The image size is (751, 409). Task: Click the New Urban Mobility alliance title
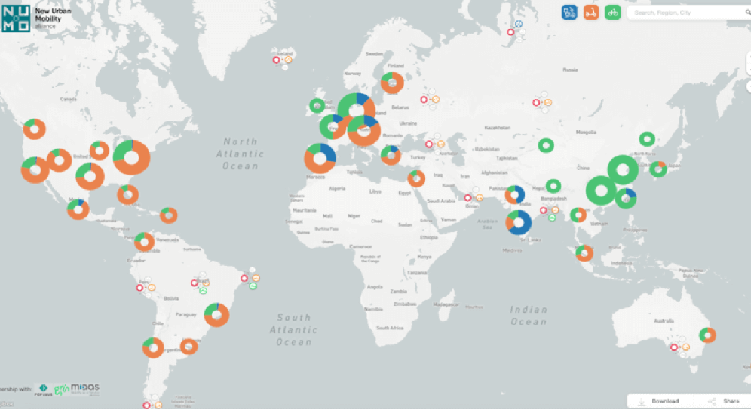58,17
